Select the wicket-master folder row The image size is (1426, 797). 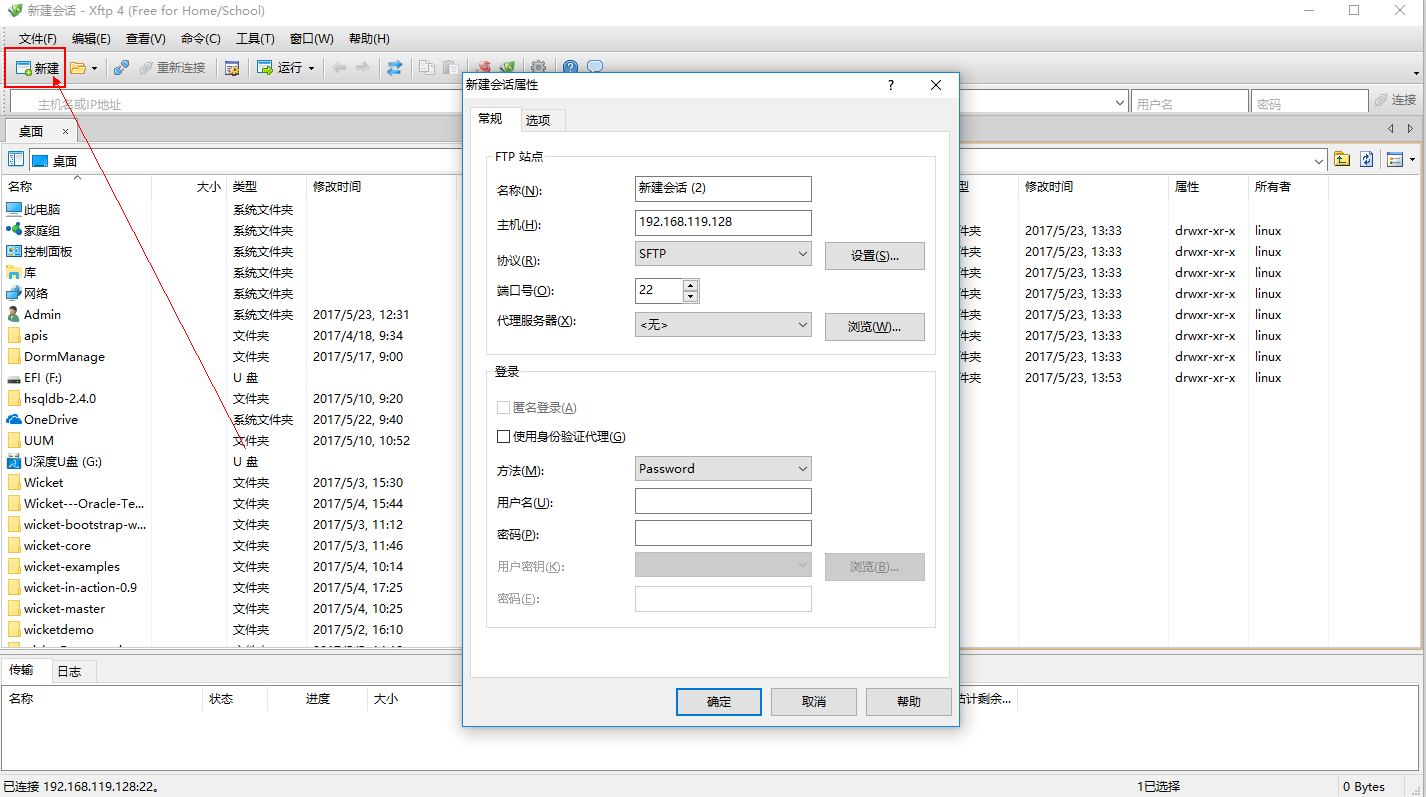click(64, 608)
